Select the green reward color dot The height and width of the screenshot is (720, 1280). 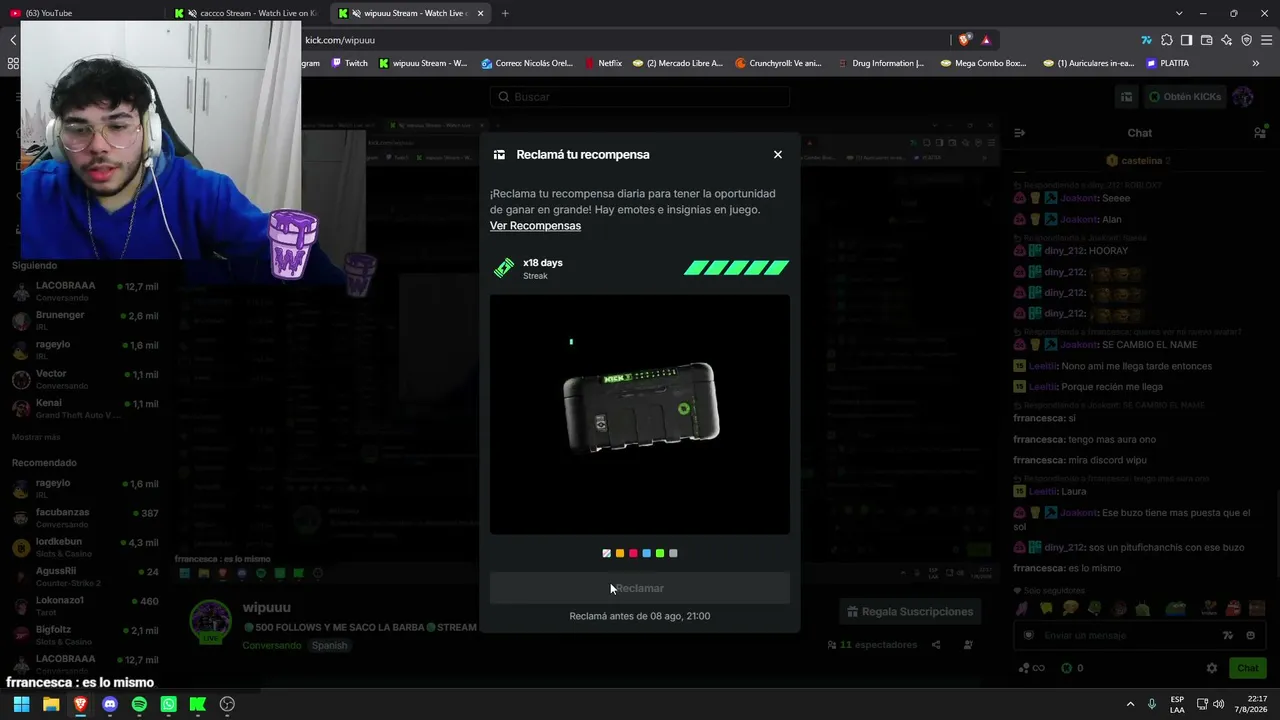coord(660,553)
